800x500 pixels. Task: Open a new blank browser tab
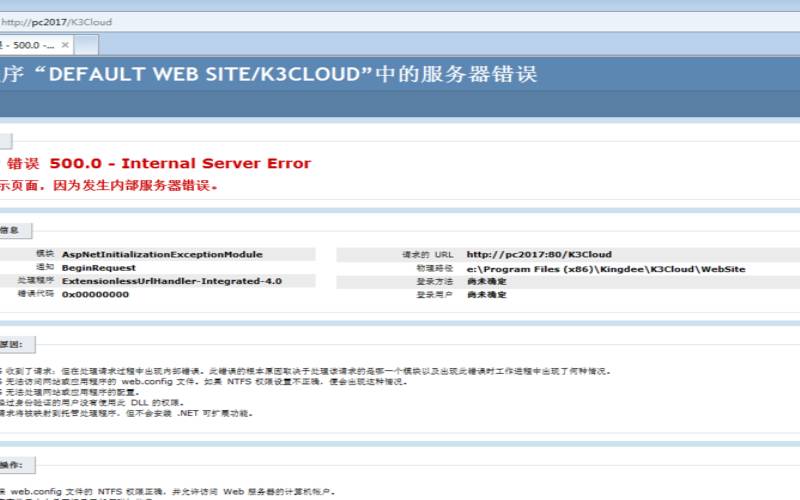pyautogui.click(x=86, y=45)
